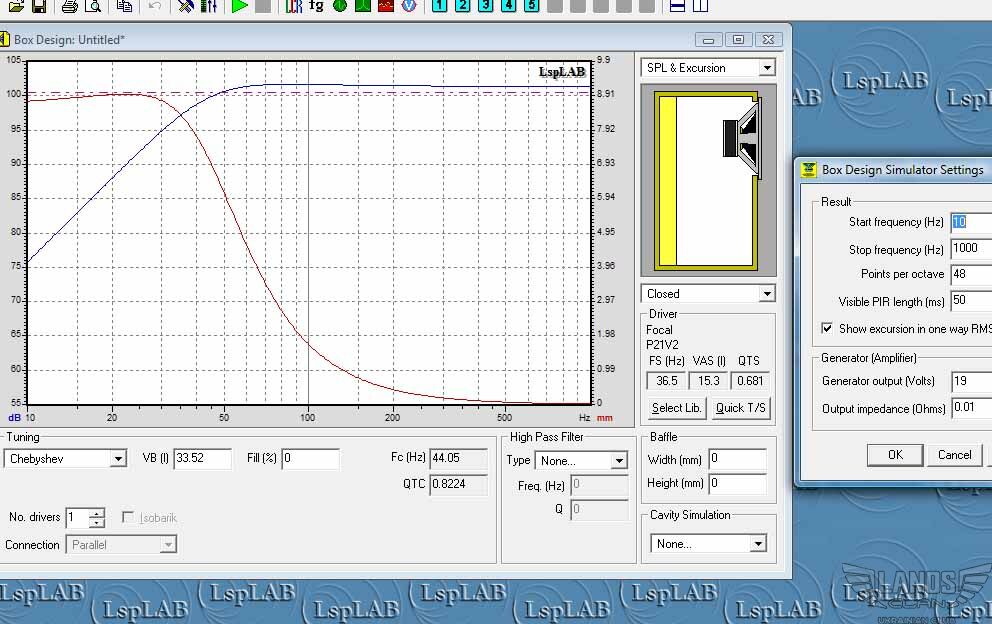Click the LCR meter toolbar icon
Image resolution: width=992 pixels, height=624 pixels.
coord(293,6)
